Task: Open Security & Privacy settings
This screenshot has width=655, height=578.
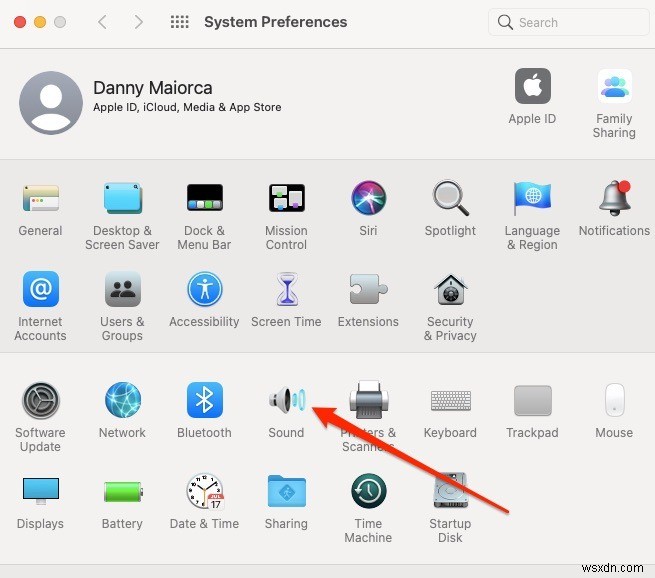Action: (450, 289)
